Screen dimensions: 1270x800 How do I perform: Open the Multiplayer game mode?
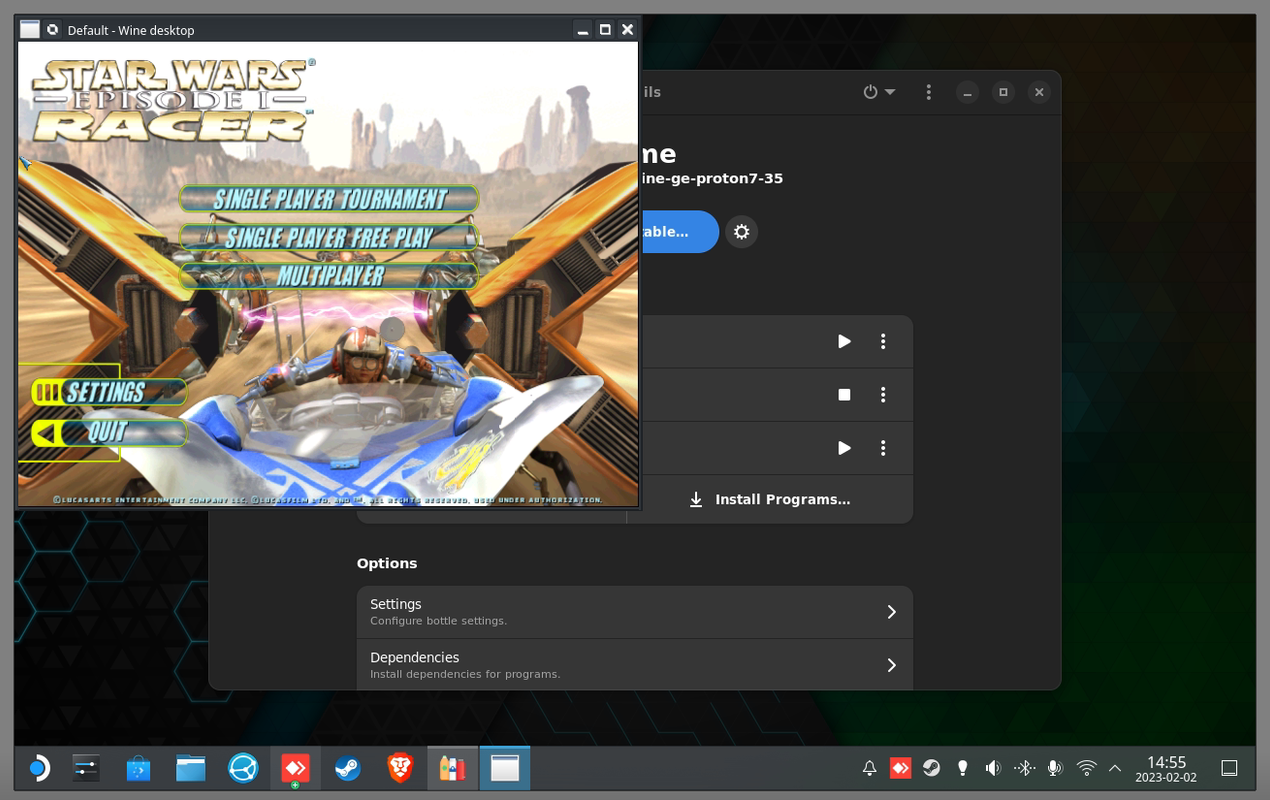tap(329, 275)
